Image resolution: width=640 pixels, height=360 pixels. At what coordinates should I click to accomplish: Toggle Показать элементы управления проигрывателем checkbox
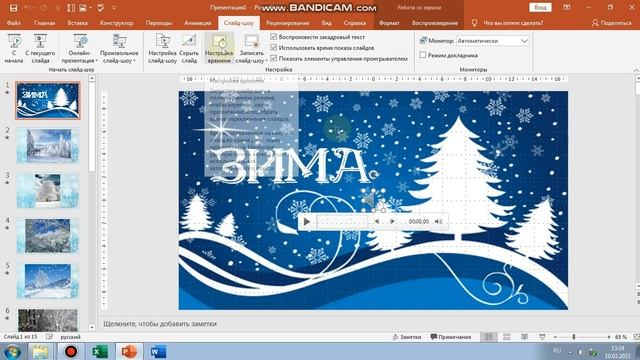point(274,59)
